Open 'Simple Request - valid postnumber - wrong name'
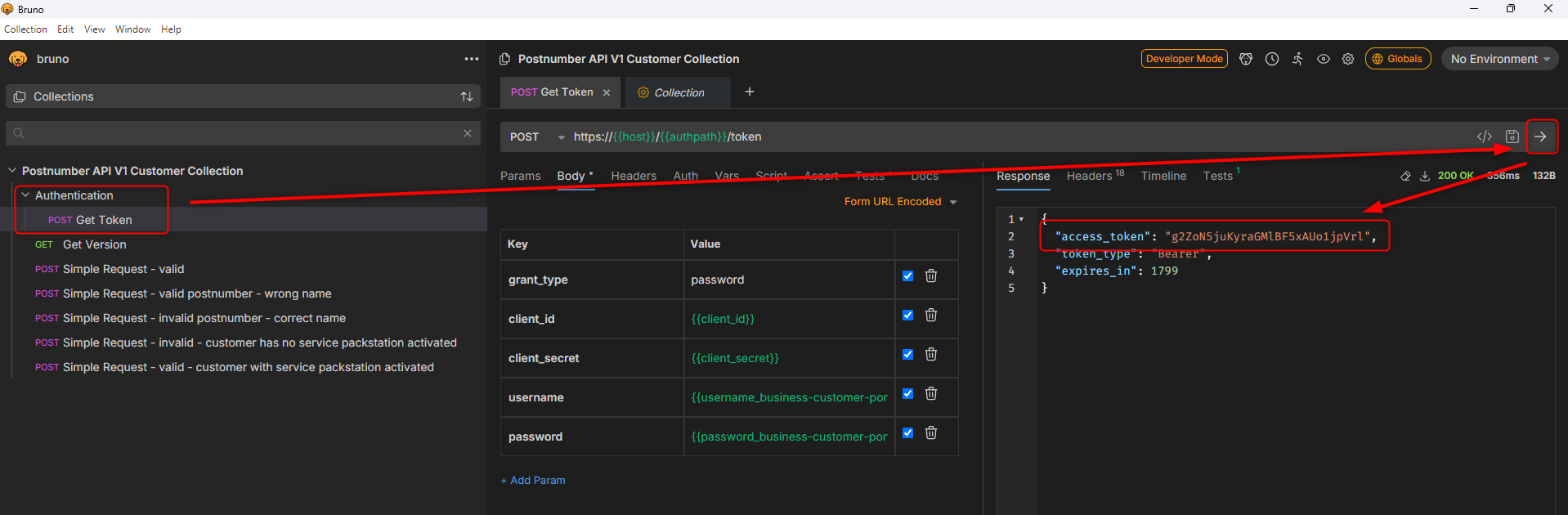Screen dimensions: 1568x515 (197, 293)
